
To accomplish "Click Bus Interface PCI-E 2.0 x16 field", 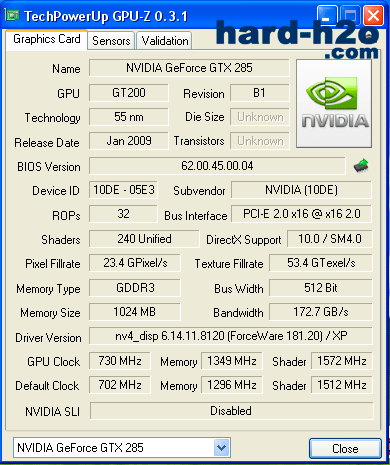I will pos(301,214).
